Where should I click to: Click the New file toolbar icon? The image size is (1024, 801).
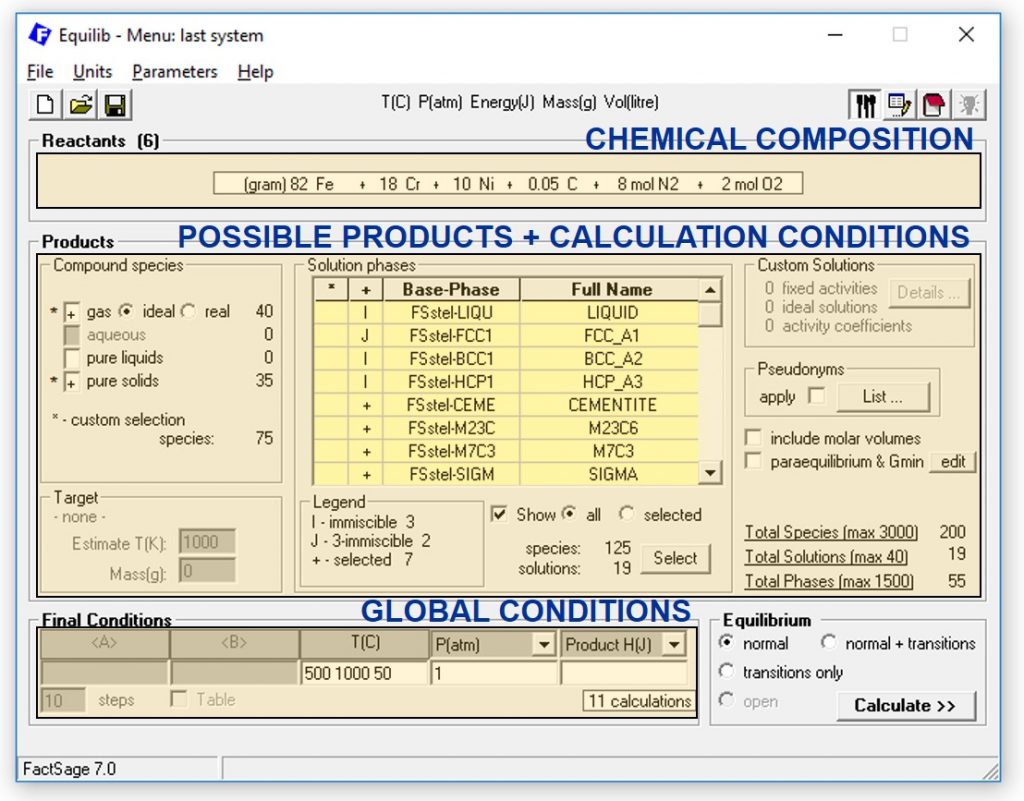click(46, 104)
